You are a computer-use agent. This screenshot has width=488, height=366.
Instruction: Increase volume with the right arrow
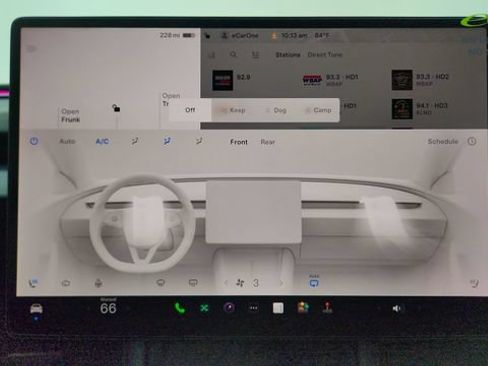(419, 309)
